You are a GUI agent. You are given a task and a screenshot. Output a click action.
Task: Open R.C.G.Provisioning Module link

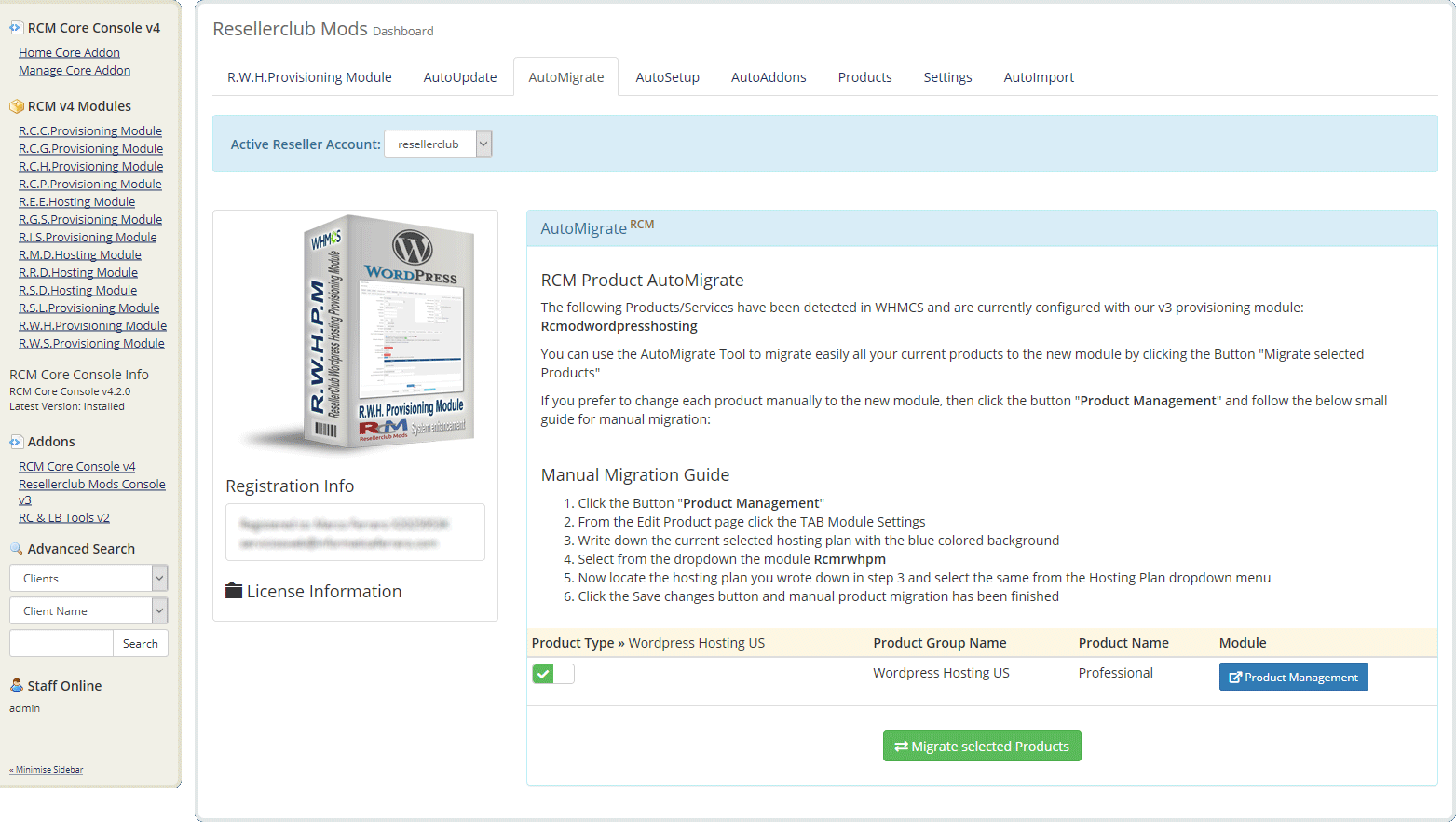pyautogui.click(x=90, y=149)
